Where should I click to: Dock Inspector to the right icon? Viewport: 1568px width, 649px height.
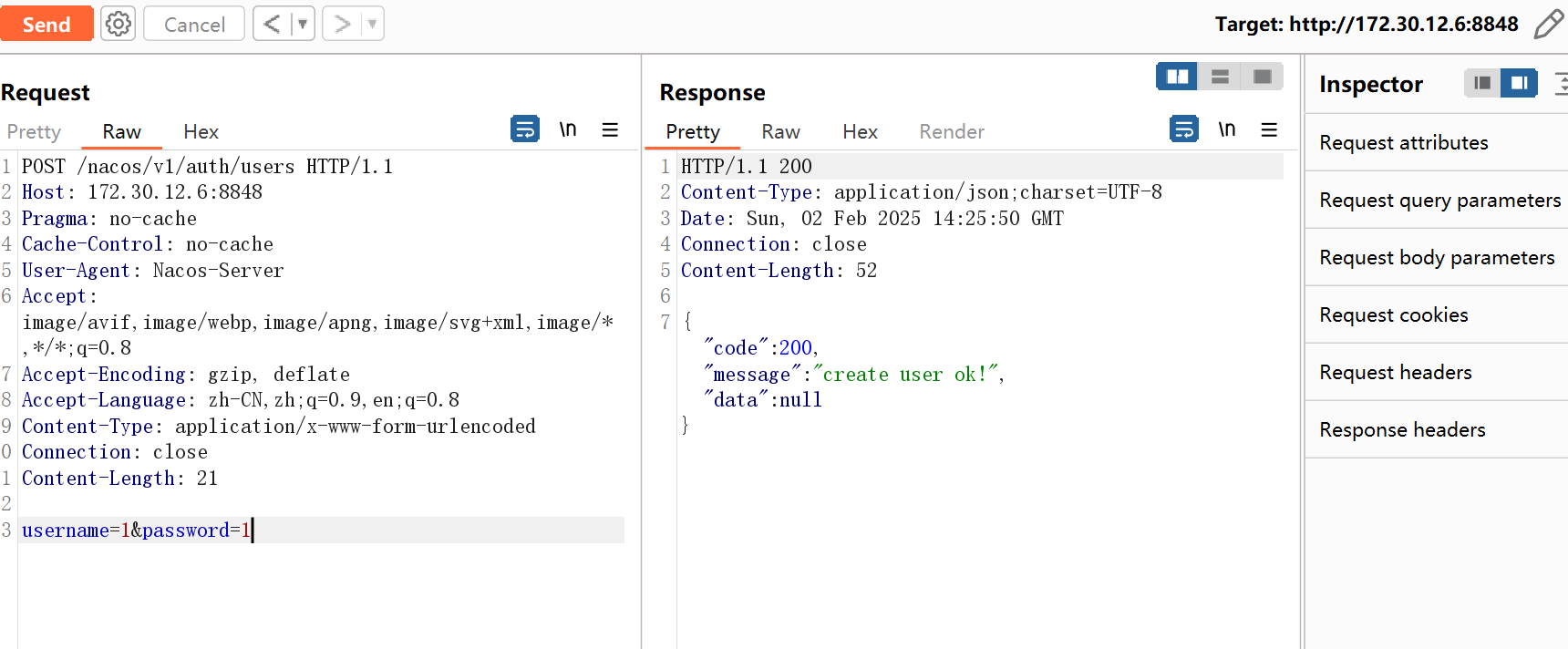click(1519, 83)
